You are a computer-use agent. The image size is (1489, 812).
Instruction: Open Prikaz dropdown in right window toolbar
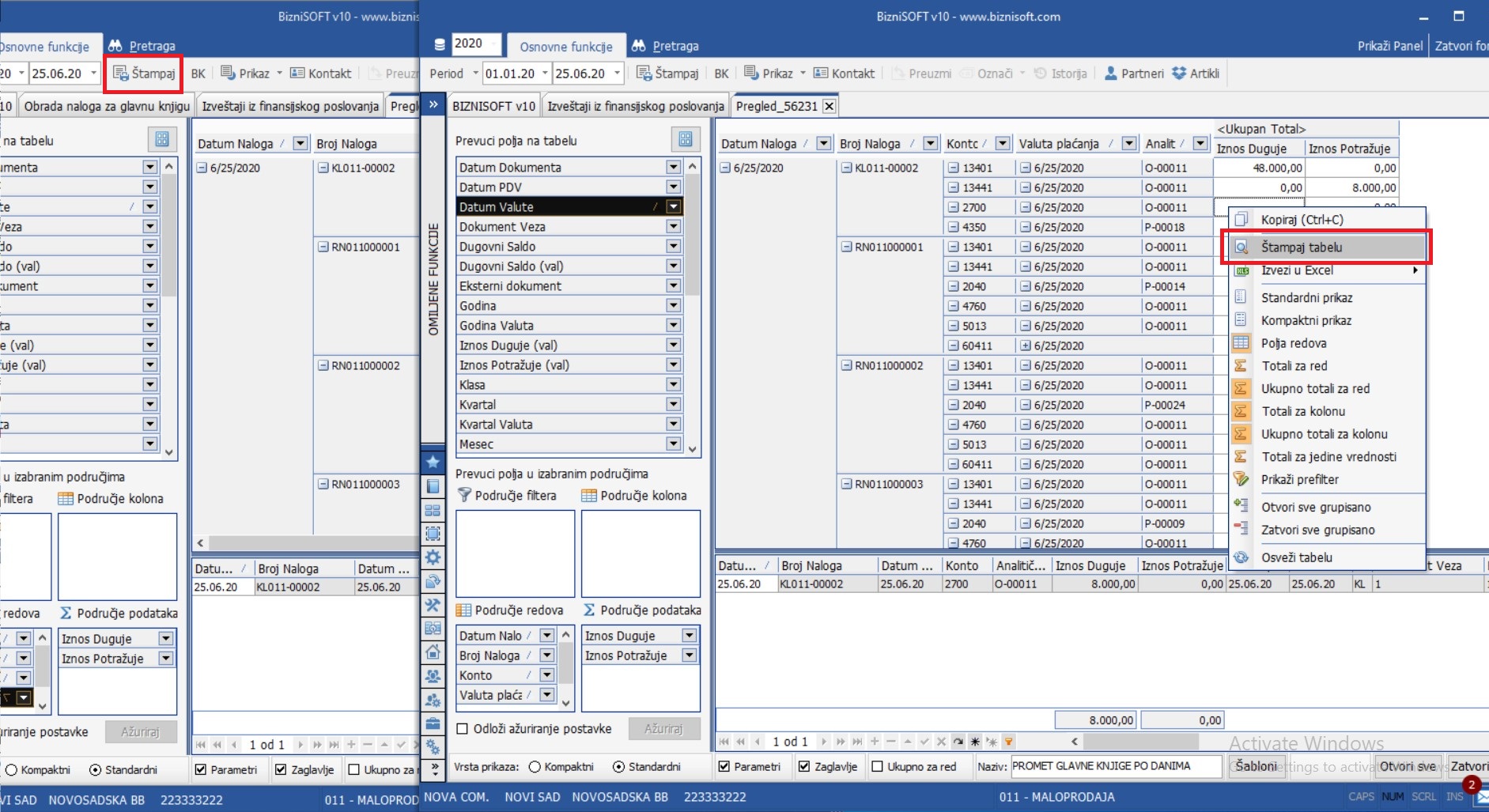803,74
